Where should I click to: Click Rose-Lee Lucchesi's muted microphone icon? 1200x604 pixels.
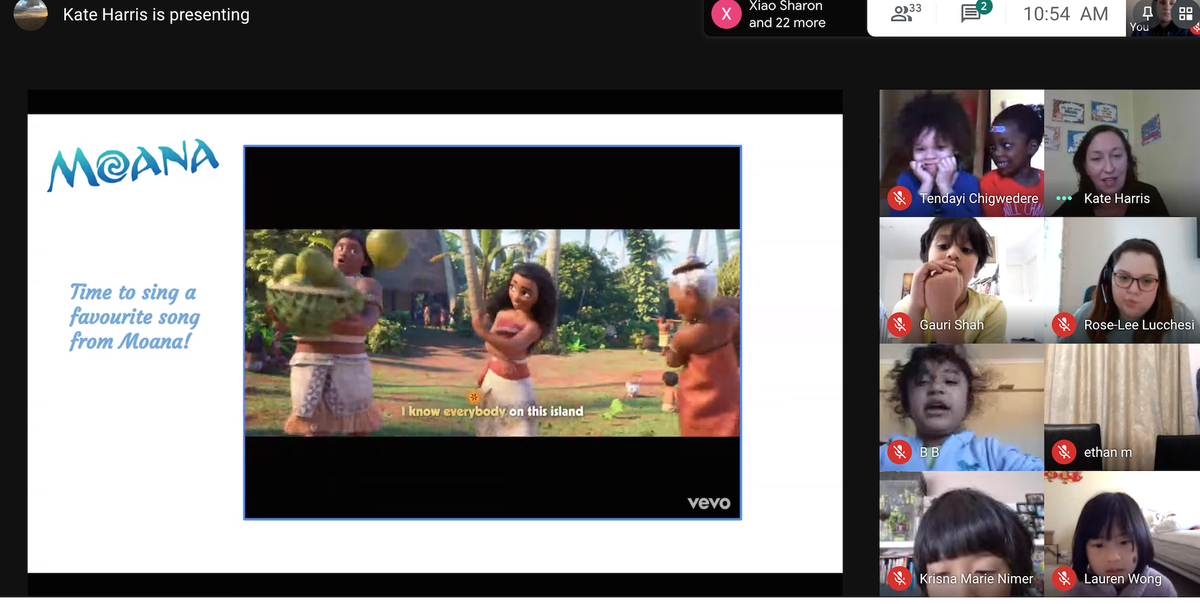click(x=1064, y=325)
